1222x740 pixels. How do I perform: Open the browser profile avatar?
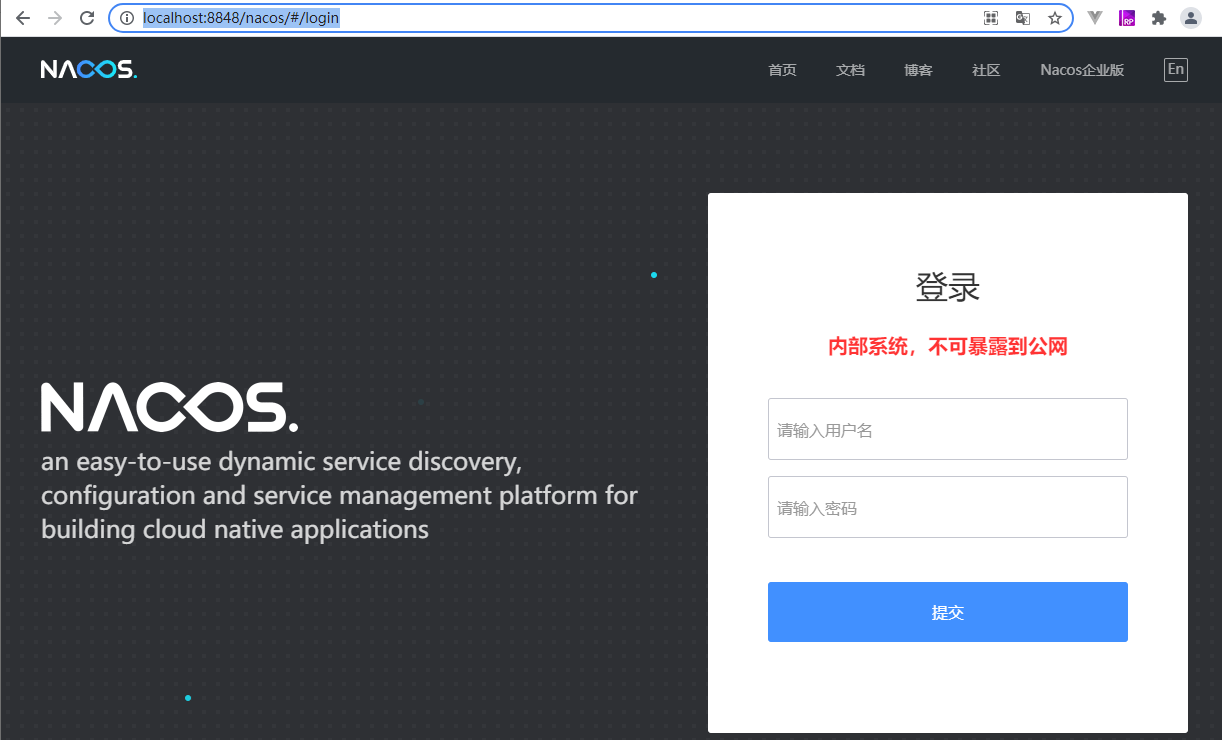tap(1191, 18)
